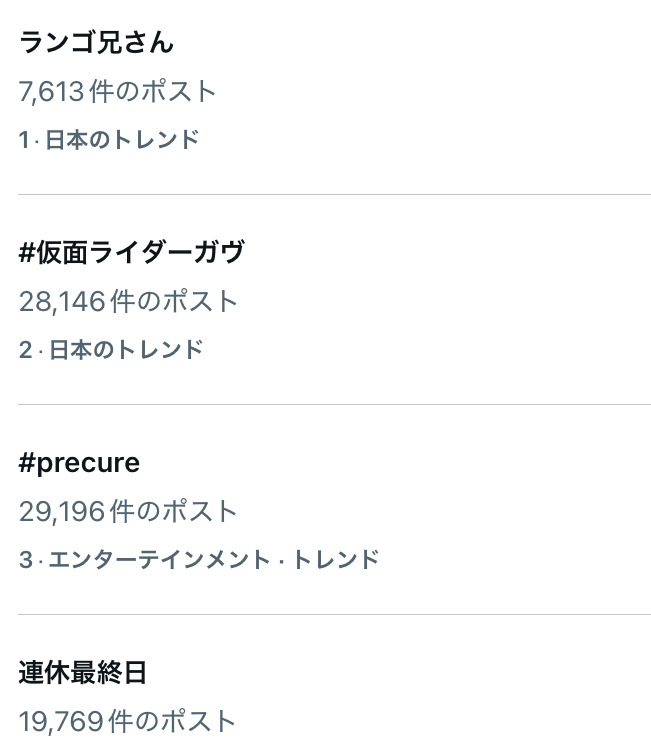Click the 28,146件のポスト count
This screenshot has width=651, height=745.
[x=128, y=301]
